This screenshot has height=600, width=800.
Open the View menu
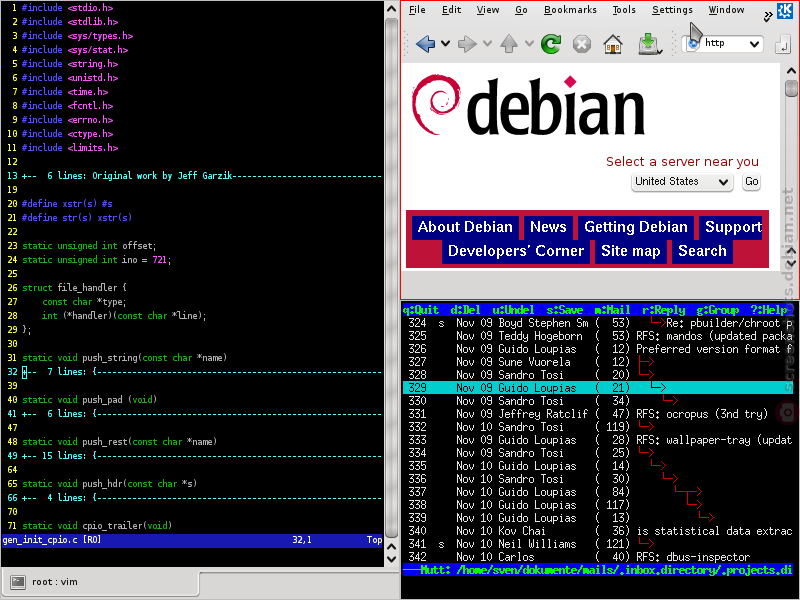point(488,10)
